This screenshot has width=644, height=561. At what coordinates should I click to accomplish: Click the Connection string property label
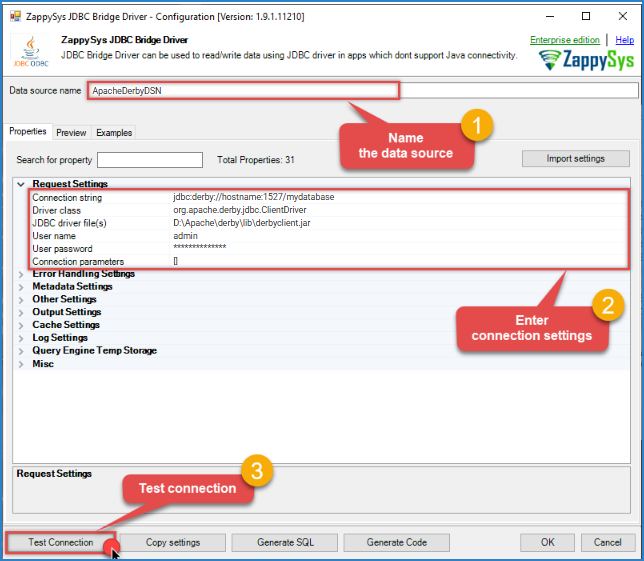[67, 198]
